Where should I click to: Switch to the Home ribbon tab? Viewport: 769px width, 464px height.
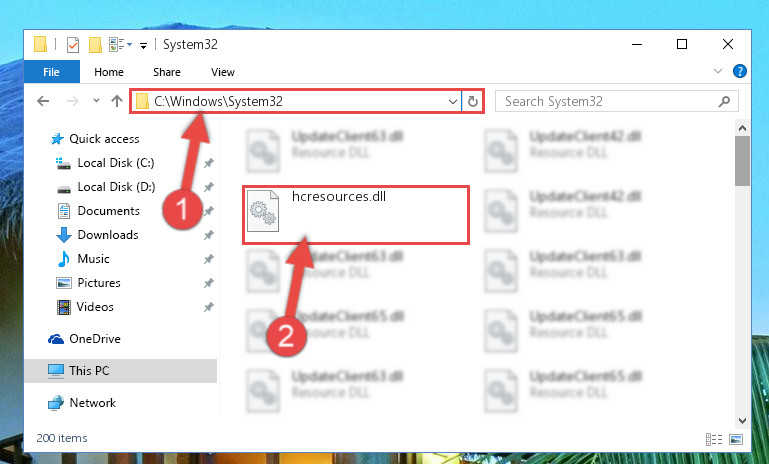pos(109,72)
